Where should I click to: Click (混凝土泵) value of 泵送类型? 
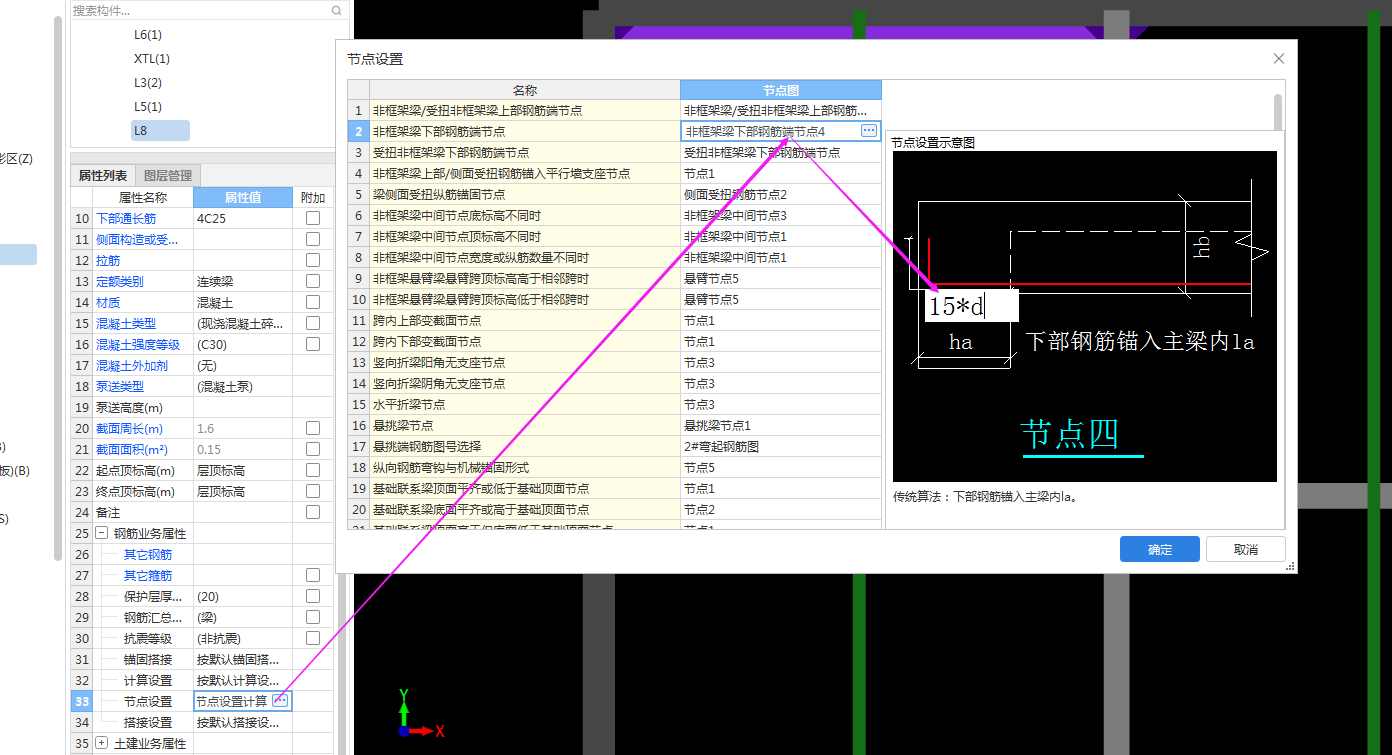[x=243, y=386]
